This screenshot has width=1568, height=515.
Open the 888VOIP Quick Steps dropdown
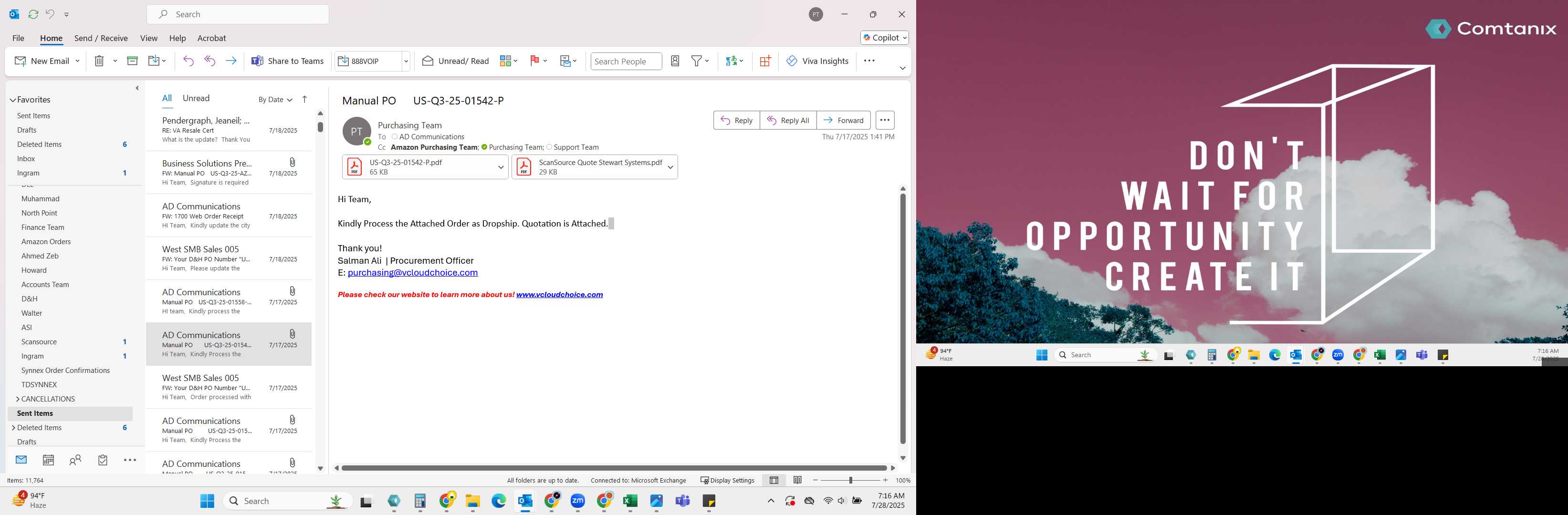(x=406, y=61)
